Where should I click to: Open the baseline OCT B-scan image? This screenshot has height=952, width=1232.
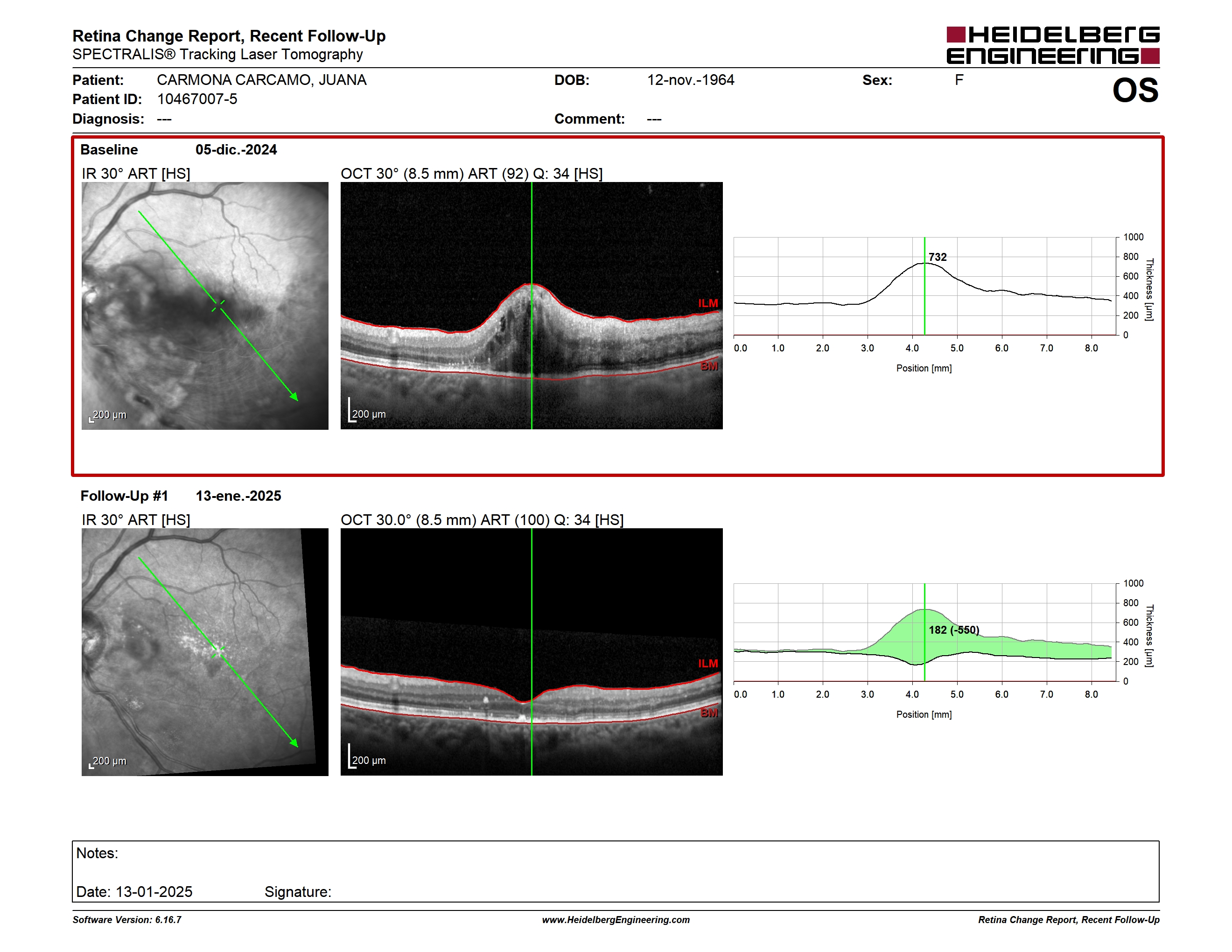(x=532, y=306)
